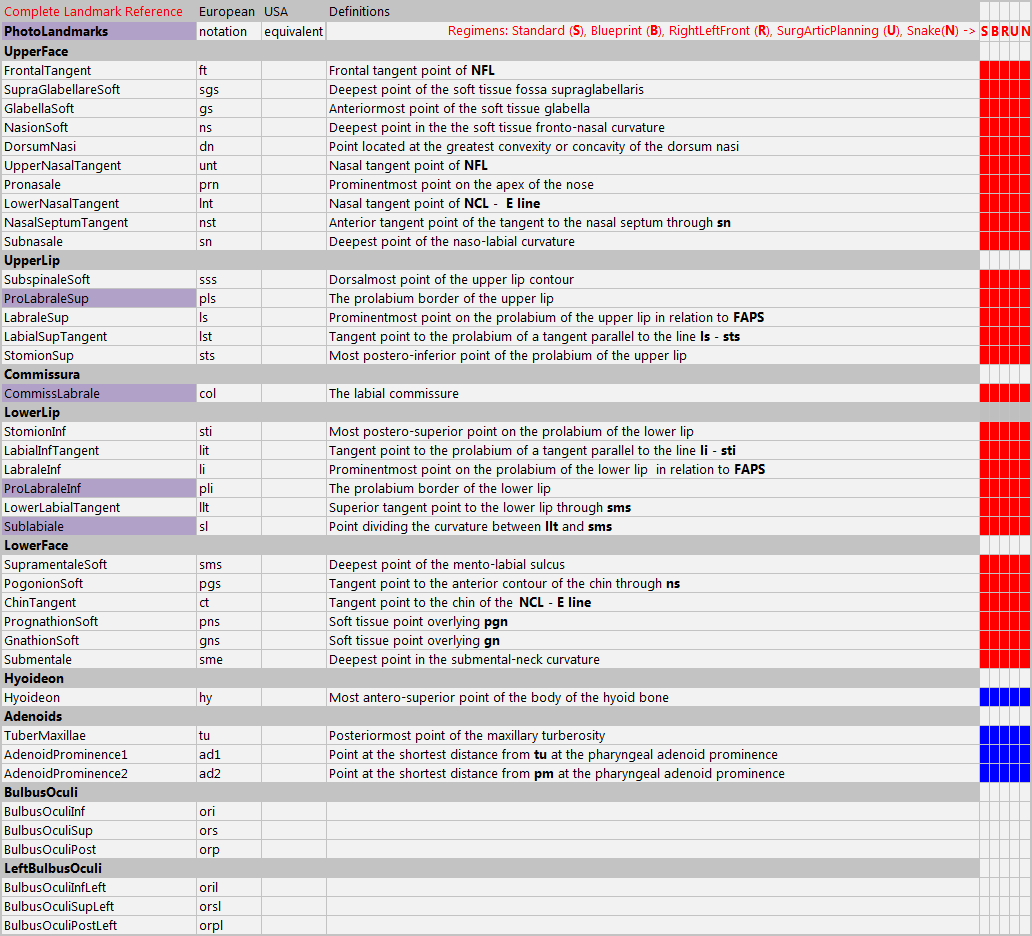The width and height of the screenshot is (1032, 936).
Task: Click the red Standard cell for Pronasale
Action: tap(984, 185)
